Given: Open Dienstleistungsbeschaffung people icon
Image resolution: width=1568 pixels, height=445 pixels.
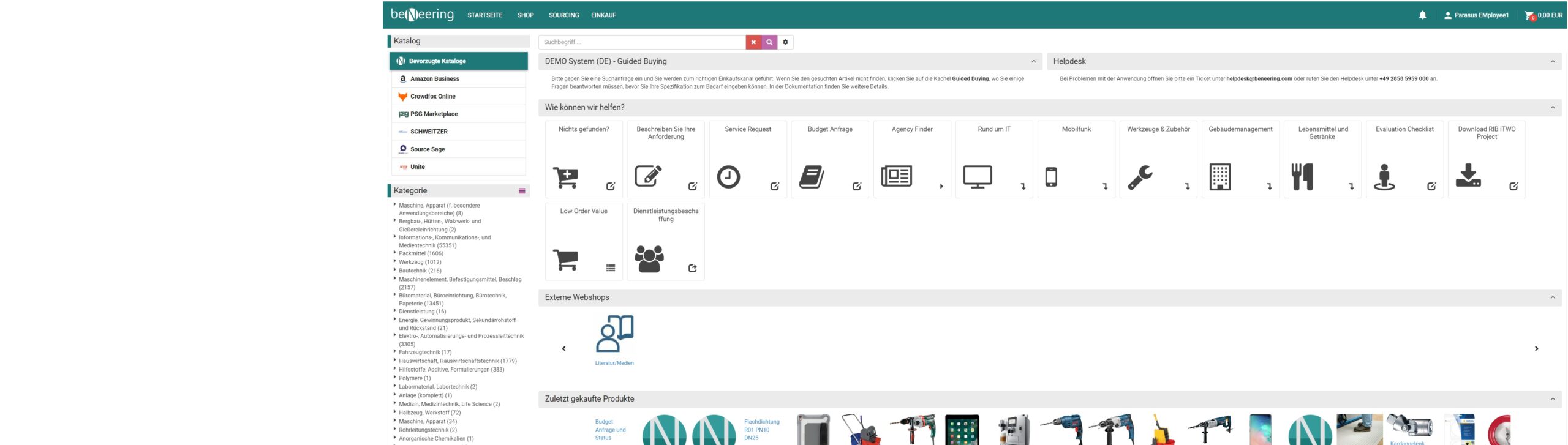Looking at the screenshot, I should coord(649,259).
